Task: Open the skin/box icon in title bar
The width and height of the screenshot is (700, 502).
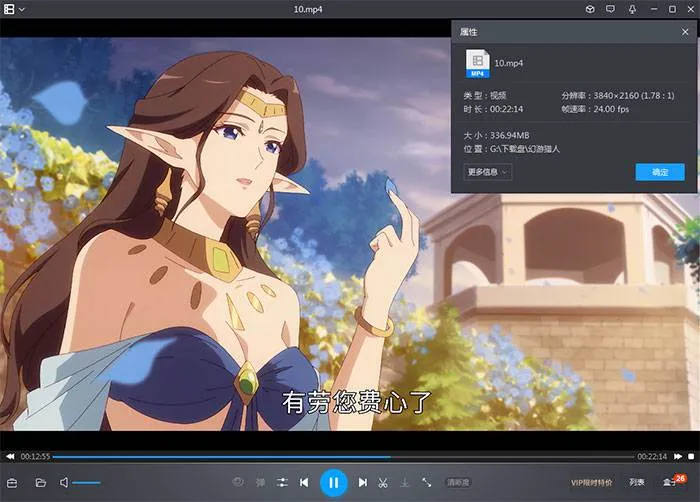Action: [x=590, y=9]
